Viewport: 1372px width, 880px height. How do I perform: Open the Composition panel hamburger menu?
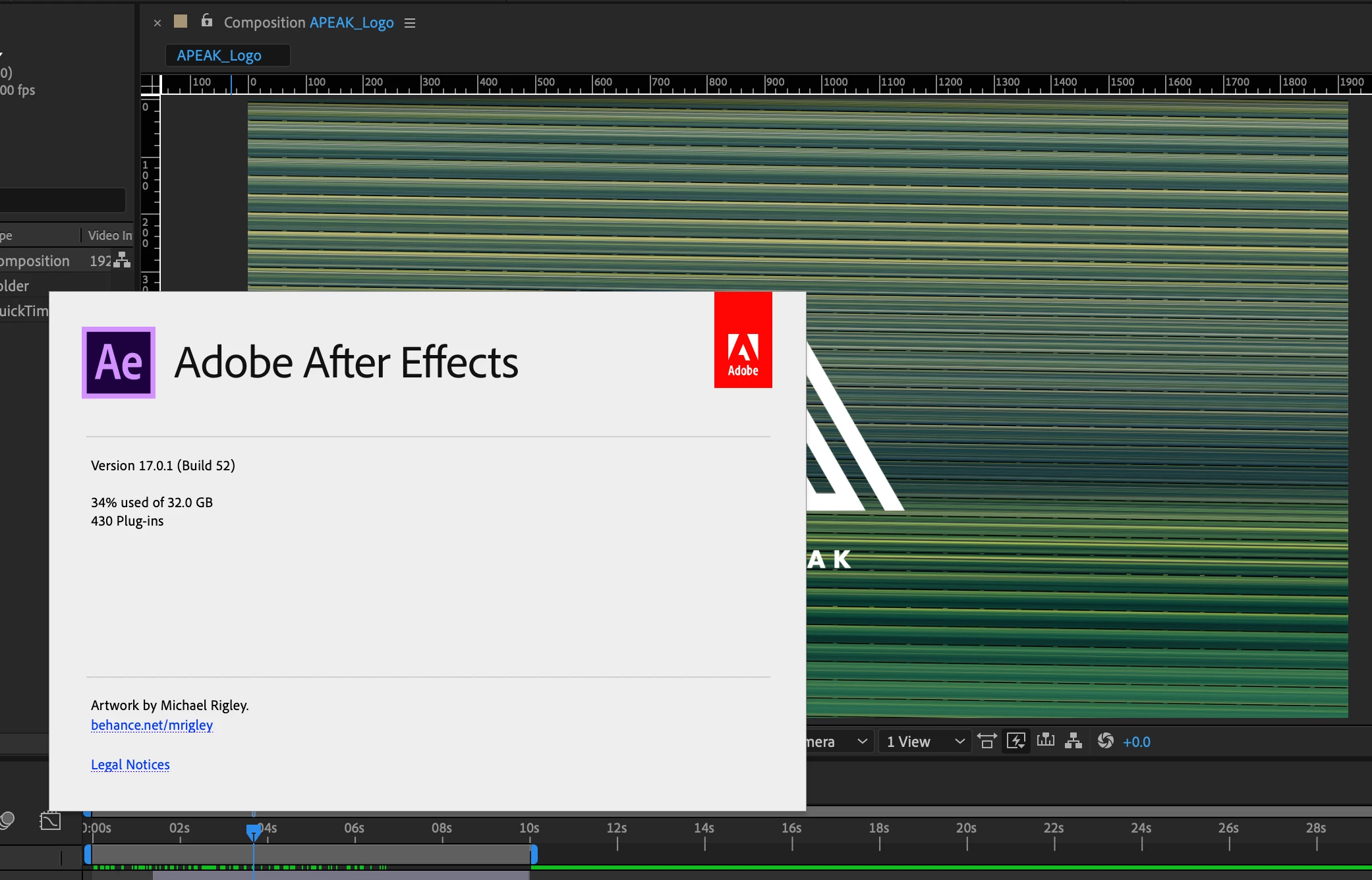(410, 23)
